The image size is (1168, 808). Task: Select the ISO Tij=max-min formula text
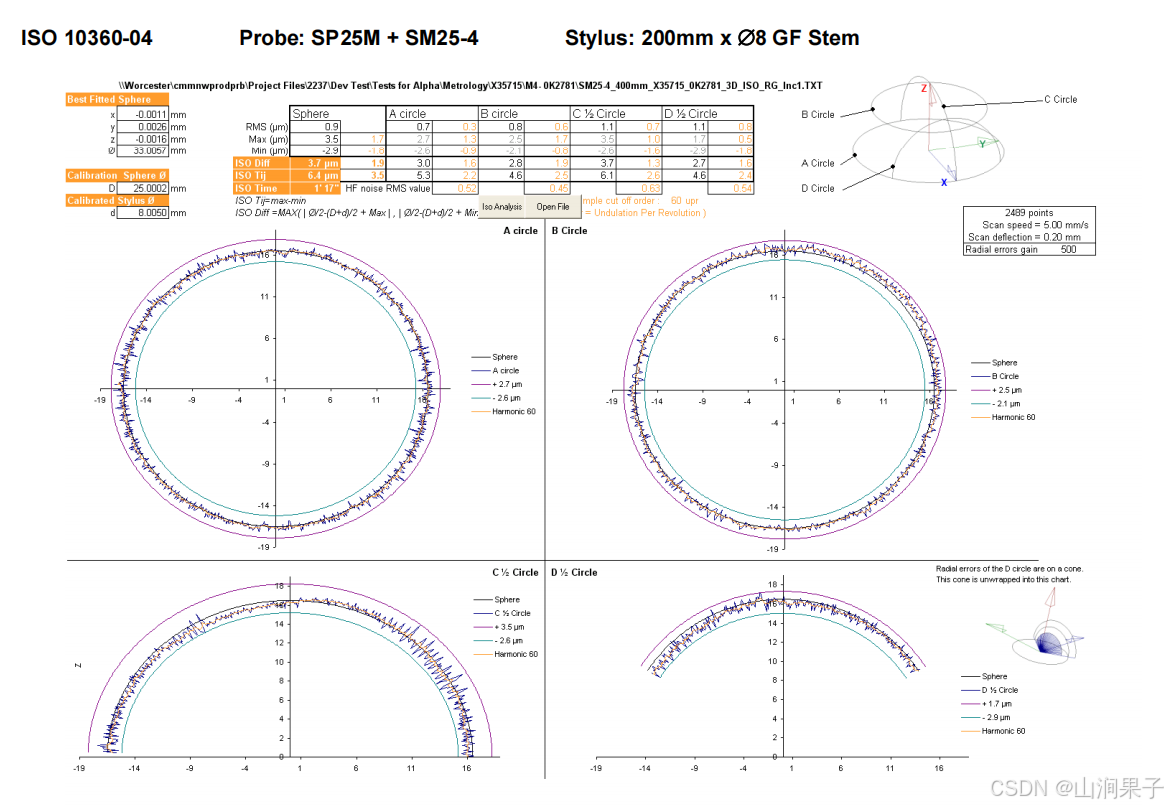[x=270, y=201]
